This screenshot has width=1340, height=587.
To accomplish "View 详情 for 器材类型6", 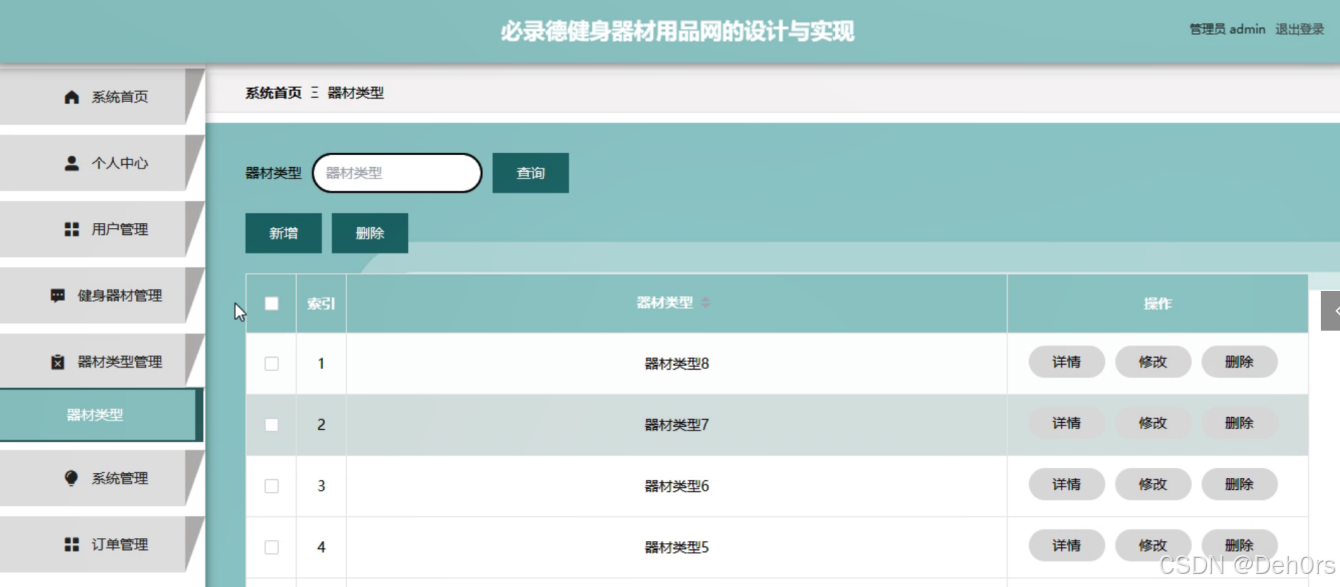I will click(1067, 484).
